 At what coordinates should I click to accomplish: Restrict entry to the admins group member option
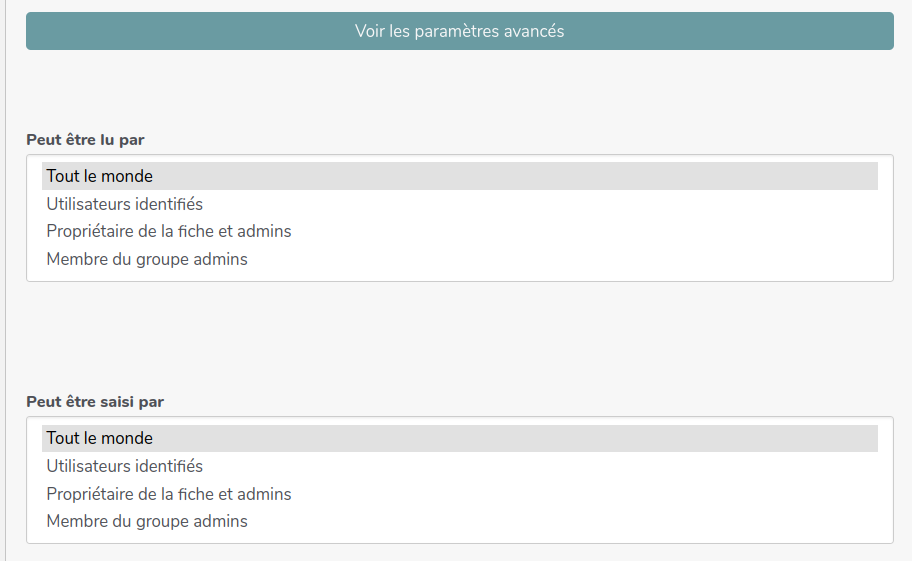147,522
